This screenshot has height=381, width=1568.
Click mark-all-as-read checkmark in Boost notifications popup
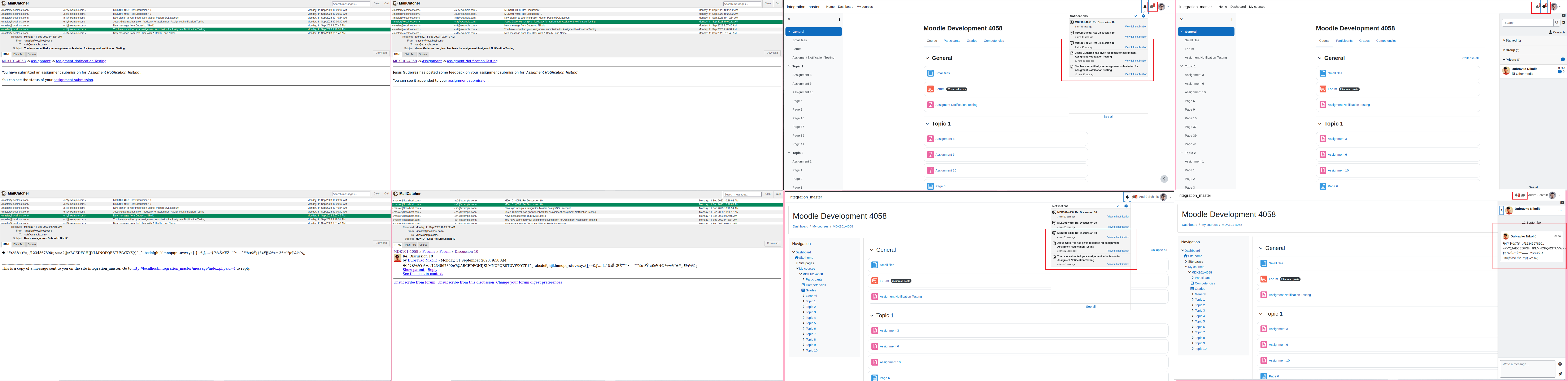[x=1136, y=16]
